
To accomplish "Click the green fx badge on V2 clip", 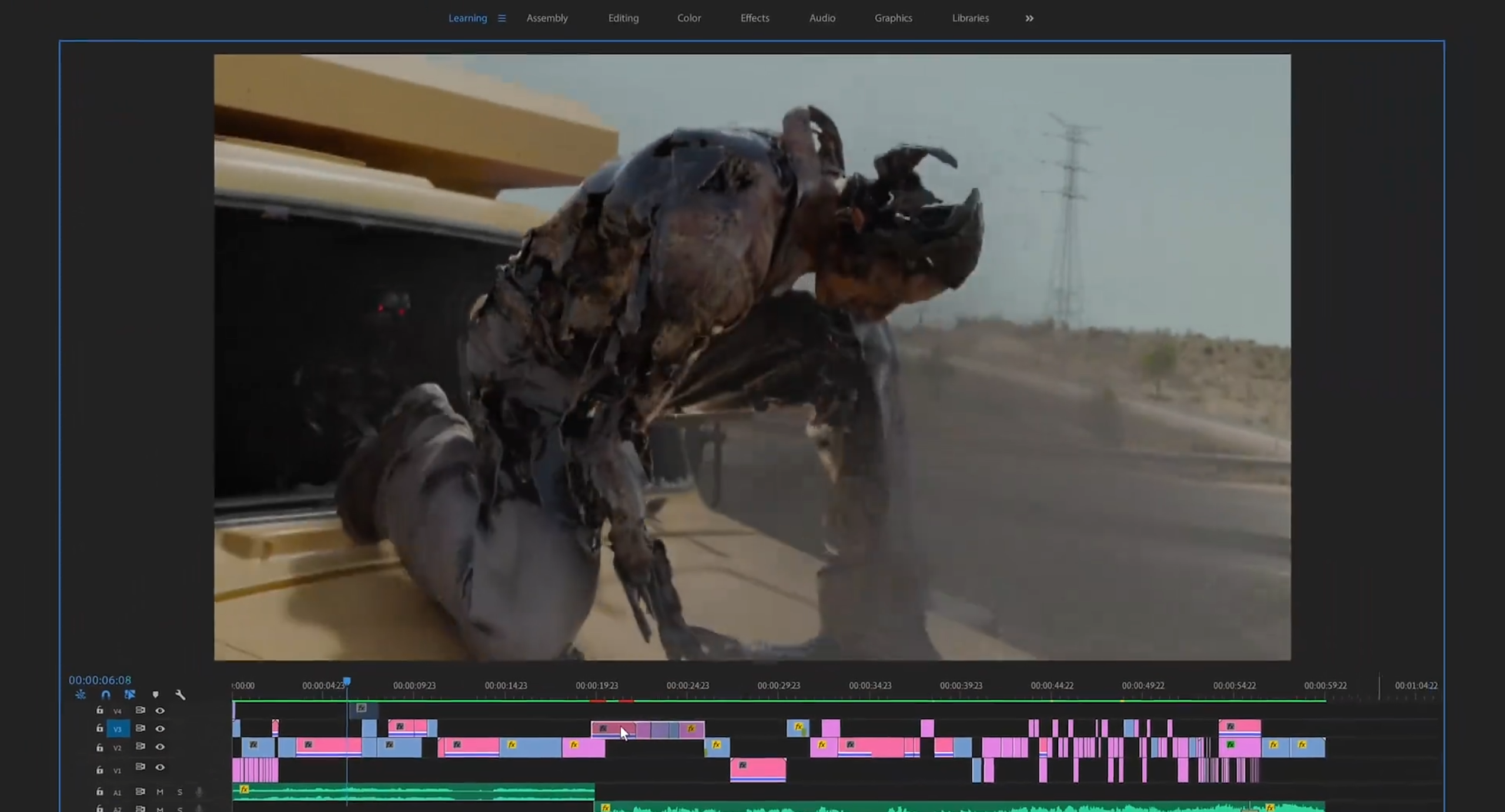I will click(x=1230, y=745).
